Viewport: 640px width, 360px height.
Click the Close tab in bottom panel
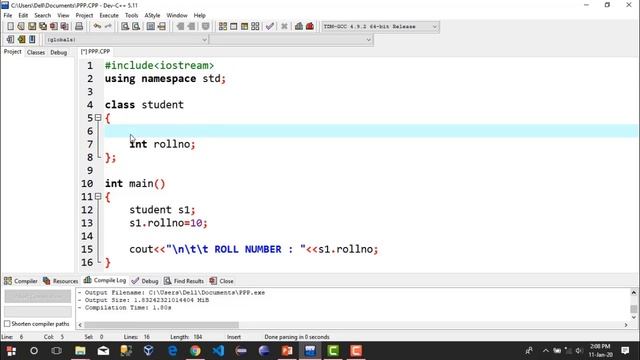(x=222, y=281)
